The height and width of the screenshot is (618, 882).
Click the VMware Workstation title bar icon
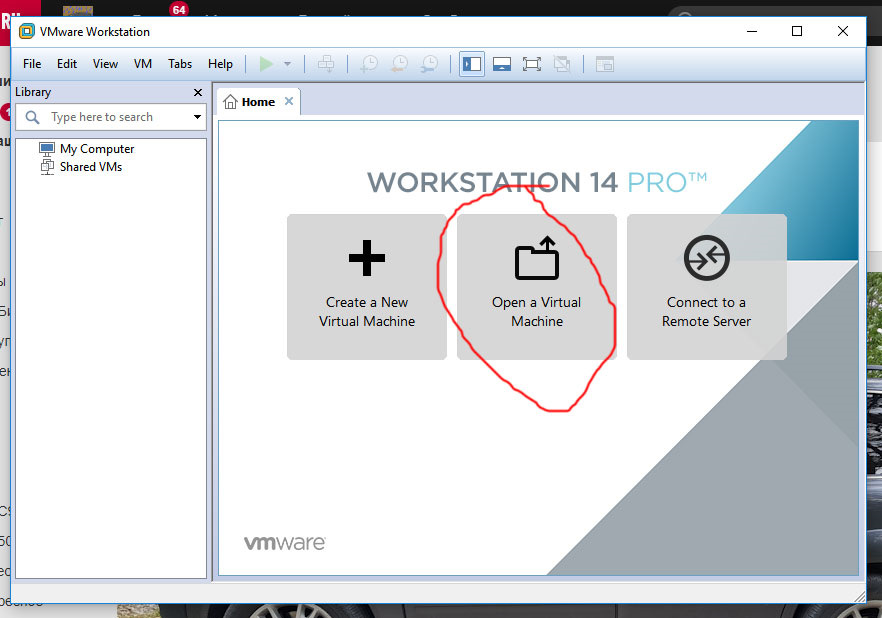coord(26,31)
